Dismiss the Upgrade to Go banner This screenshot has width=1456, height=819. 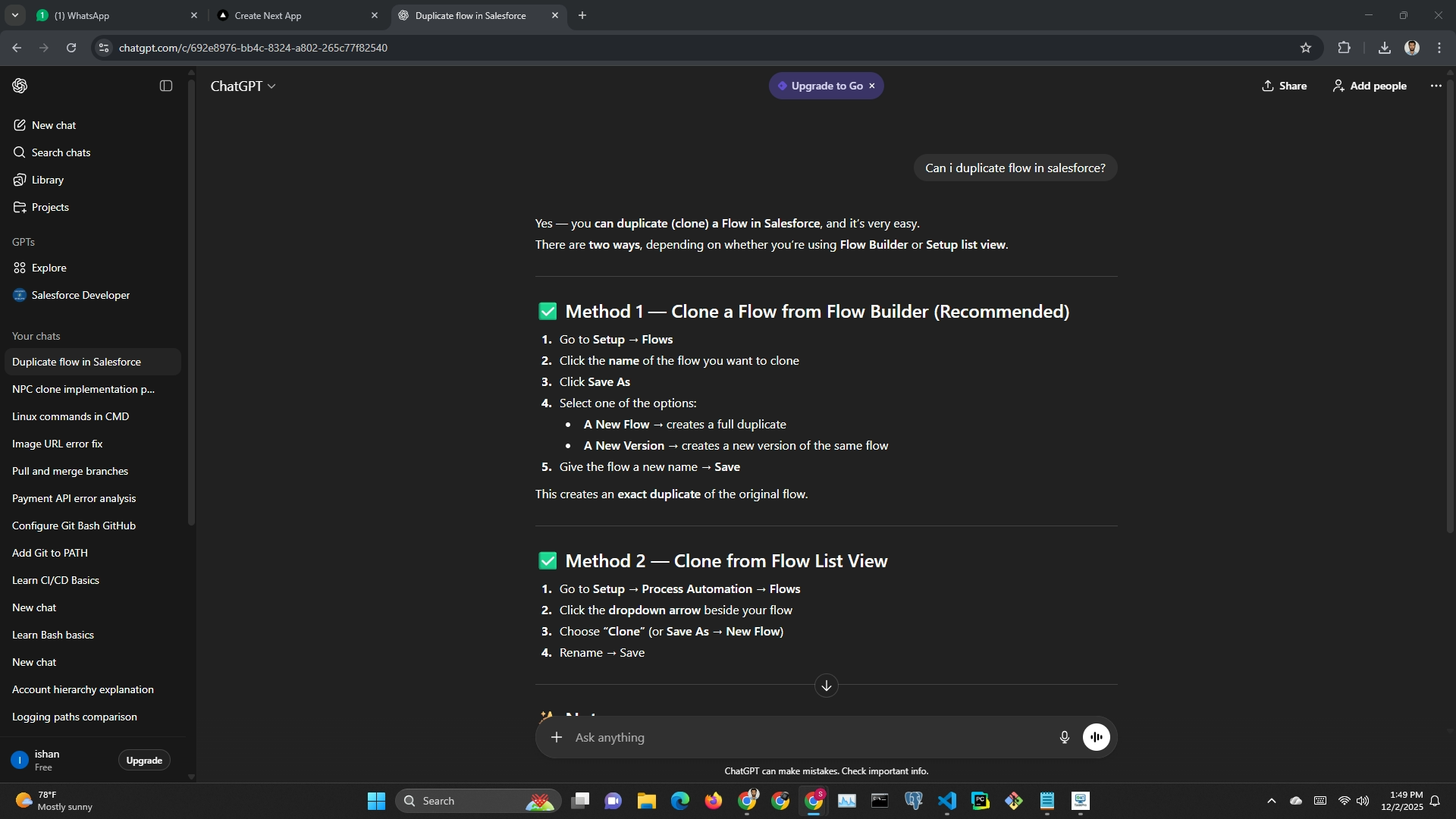[872, 86]
